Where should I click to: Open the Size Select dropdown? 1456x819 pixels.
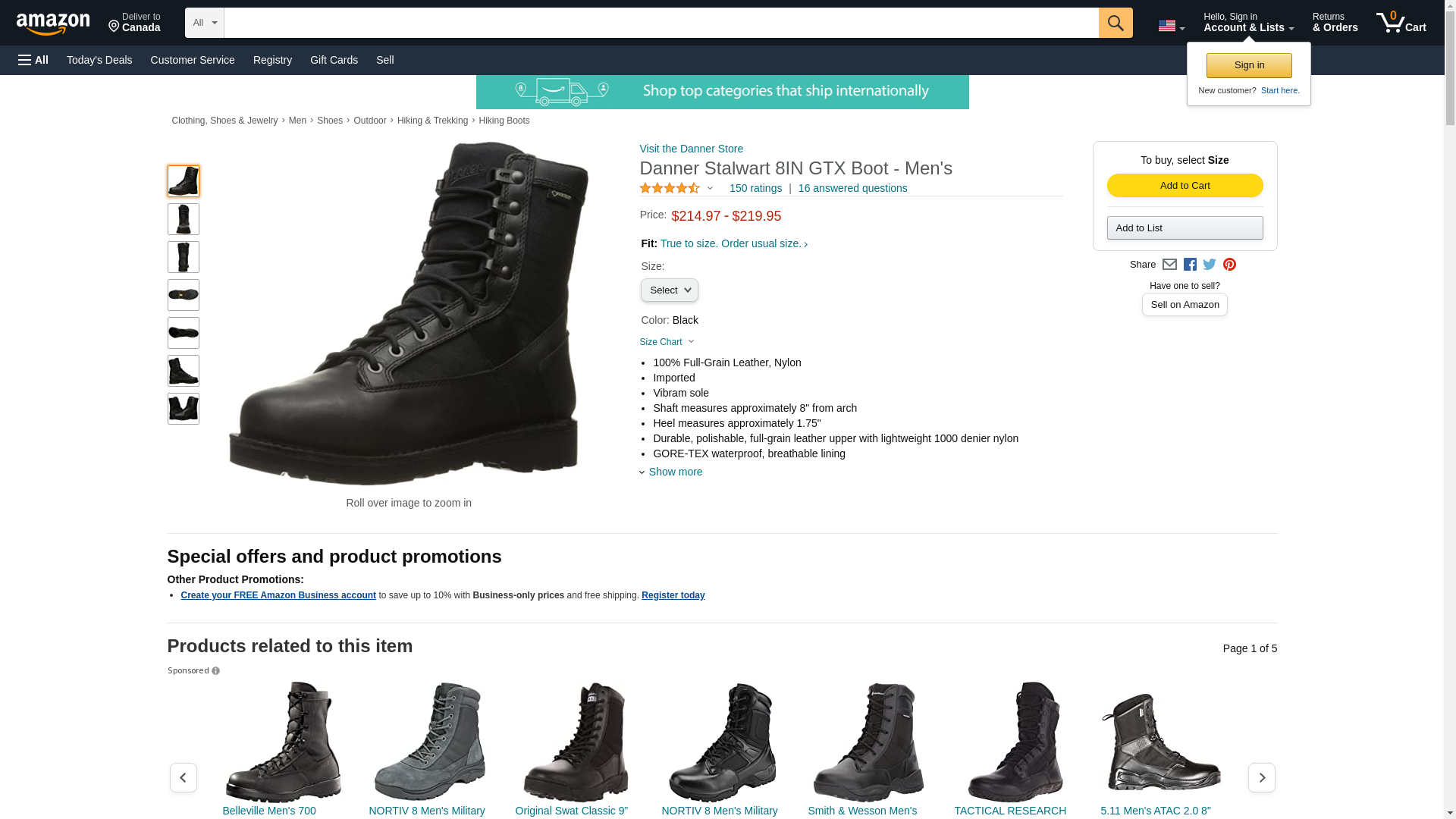[x=670, y=290]
